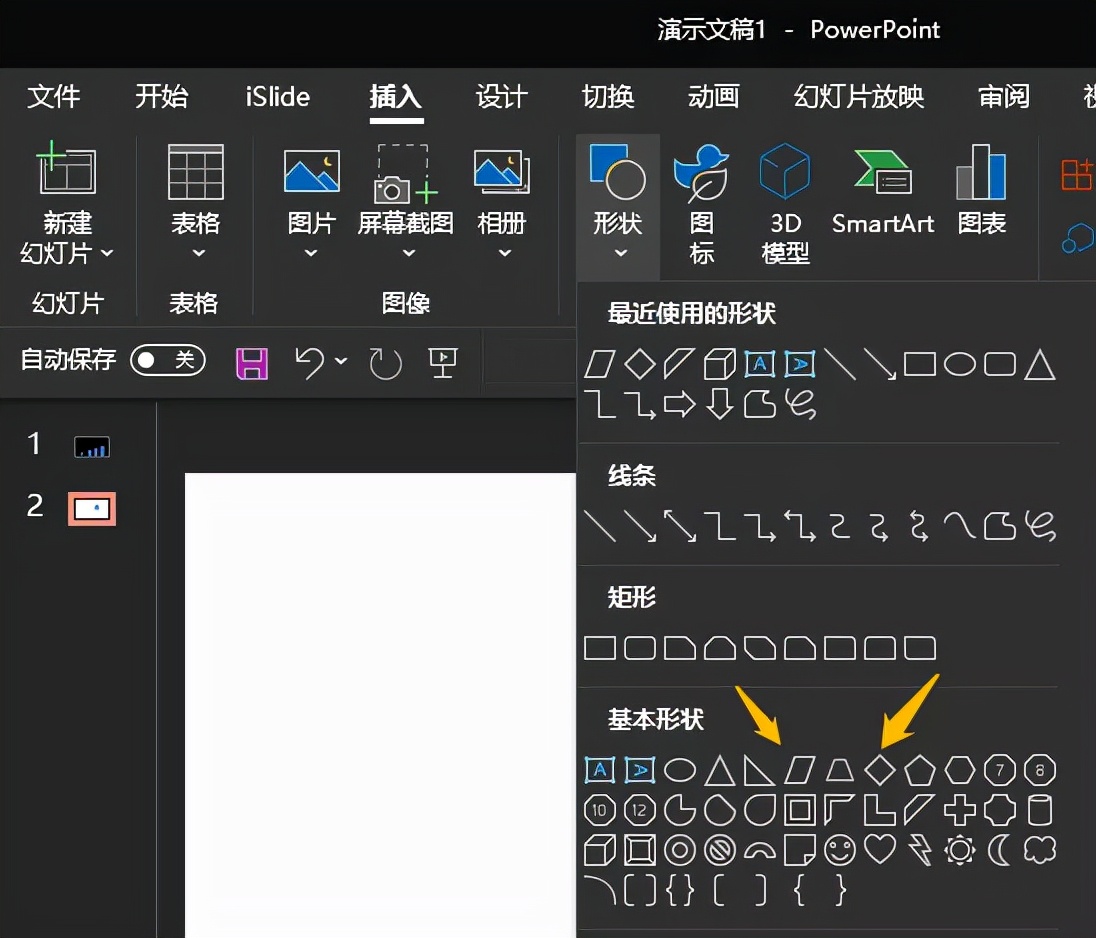Choose the oval in 基本形状
The height and width of the screenshot is (938, 1096).
(679, 770)
